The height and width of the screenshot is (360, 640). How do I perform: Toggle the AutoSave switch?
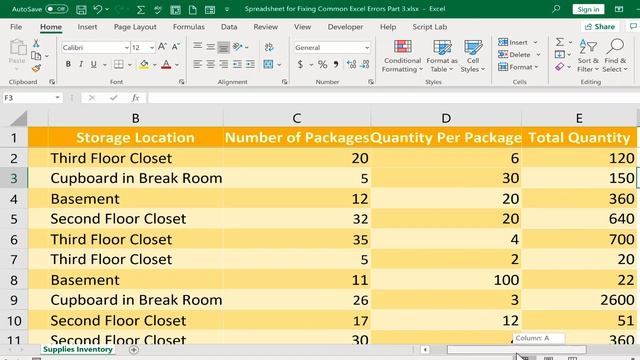pyautogui.click(x=57, y=9)
